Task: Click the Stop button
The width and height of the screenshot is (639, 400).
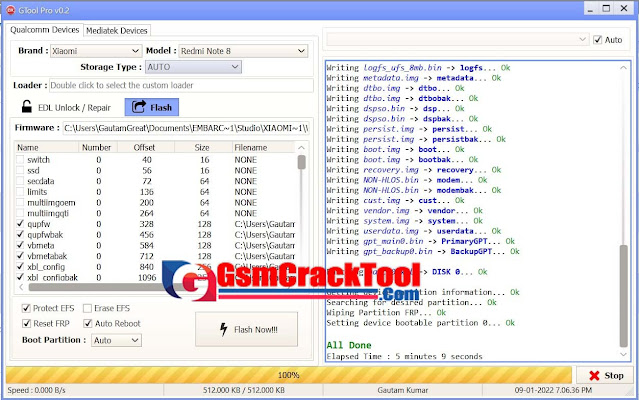Action: coord(605,376)
